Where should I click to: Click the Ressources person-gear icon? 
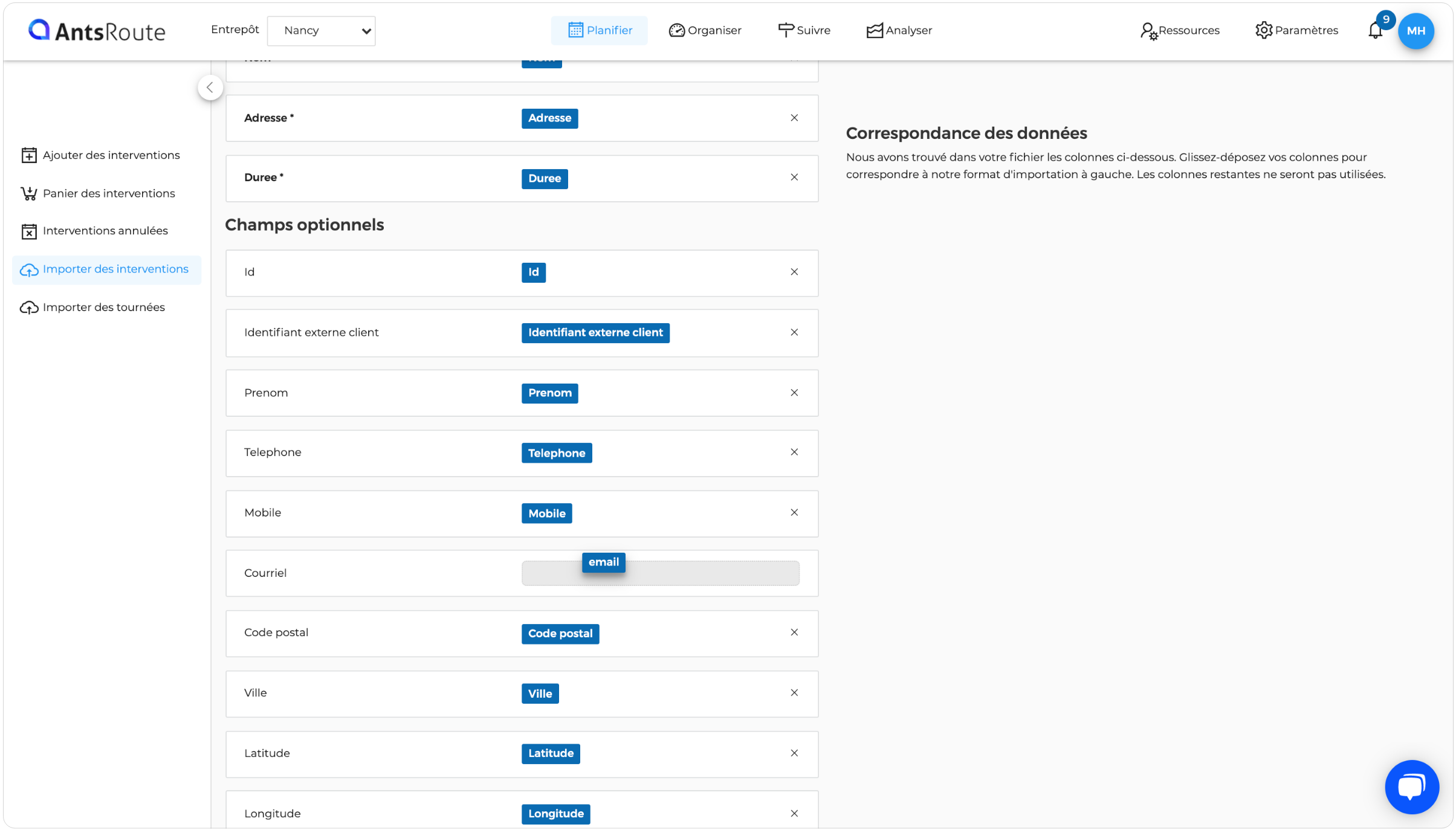1148,31
